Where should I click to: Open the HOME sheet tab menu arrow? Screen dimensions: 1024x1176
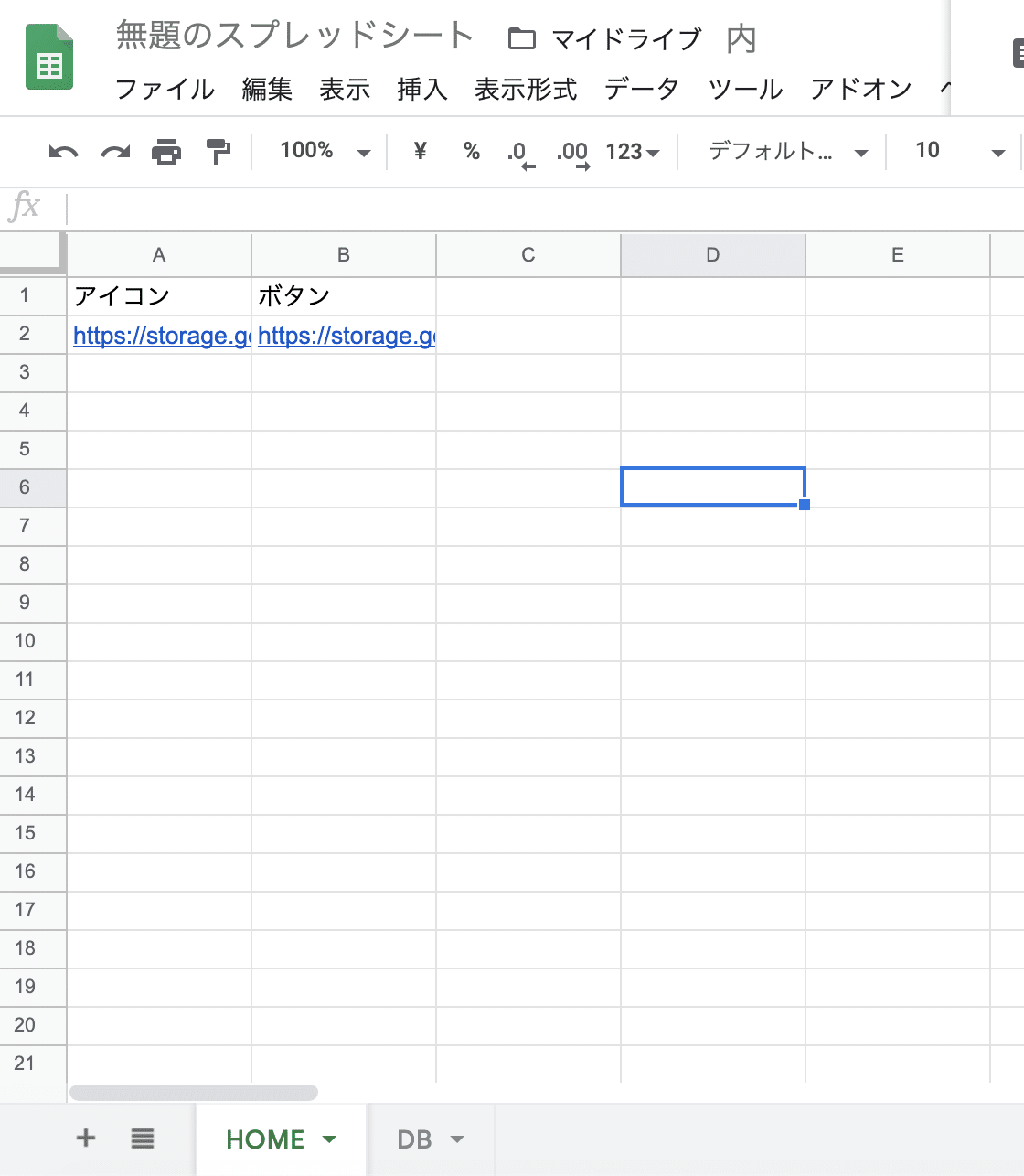pos(329,1139)
